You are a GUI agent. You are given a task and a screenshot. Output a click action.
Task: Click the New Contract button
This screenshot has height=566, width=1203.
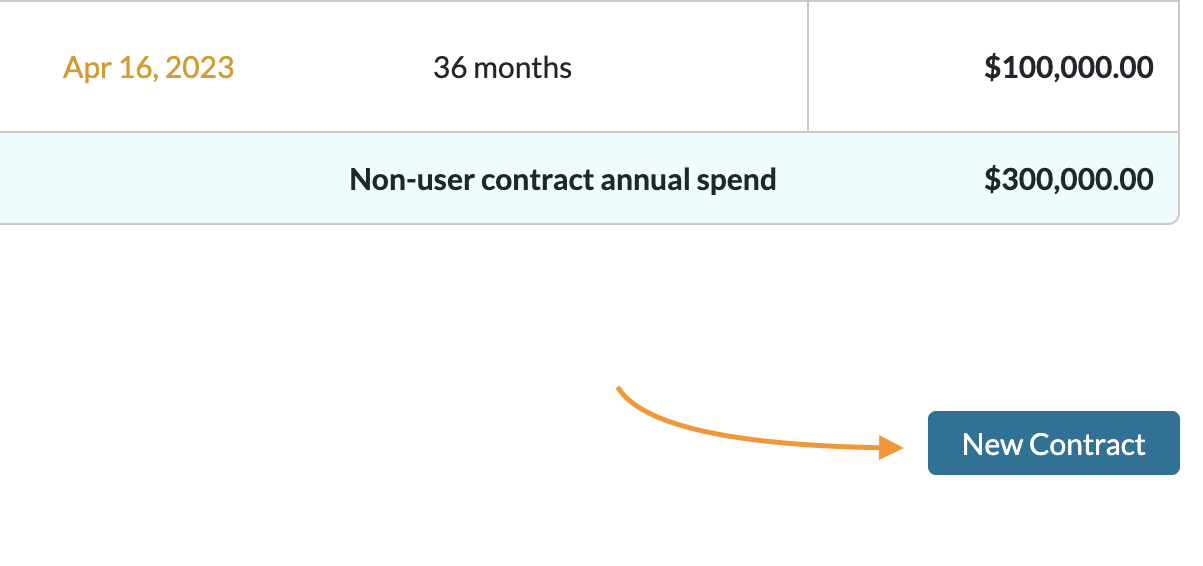1053,443
